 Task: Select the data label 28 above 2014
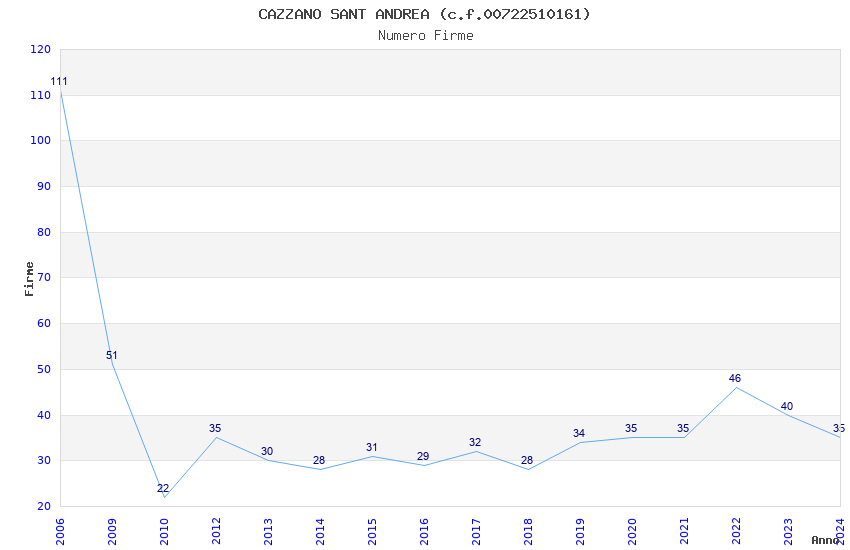coord(319,460)
